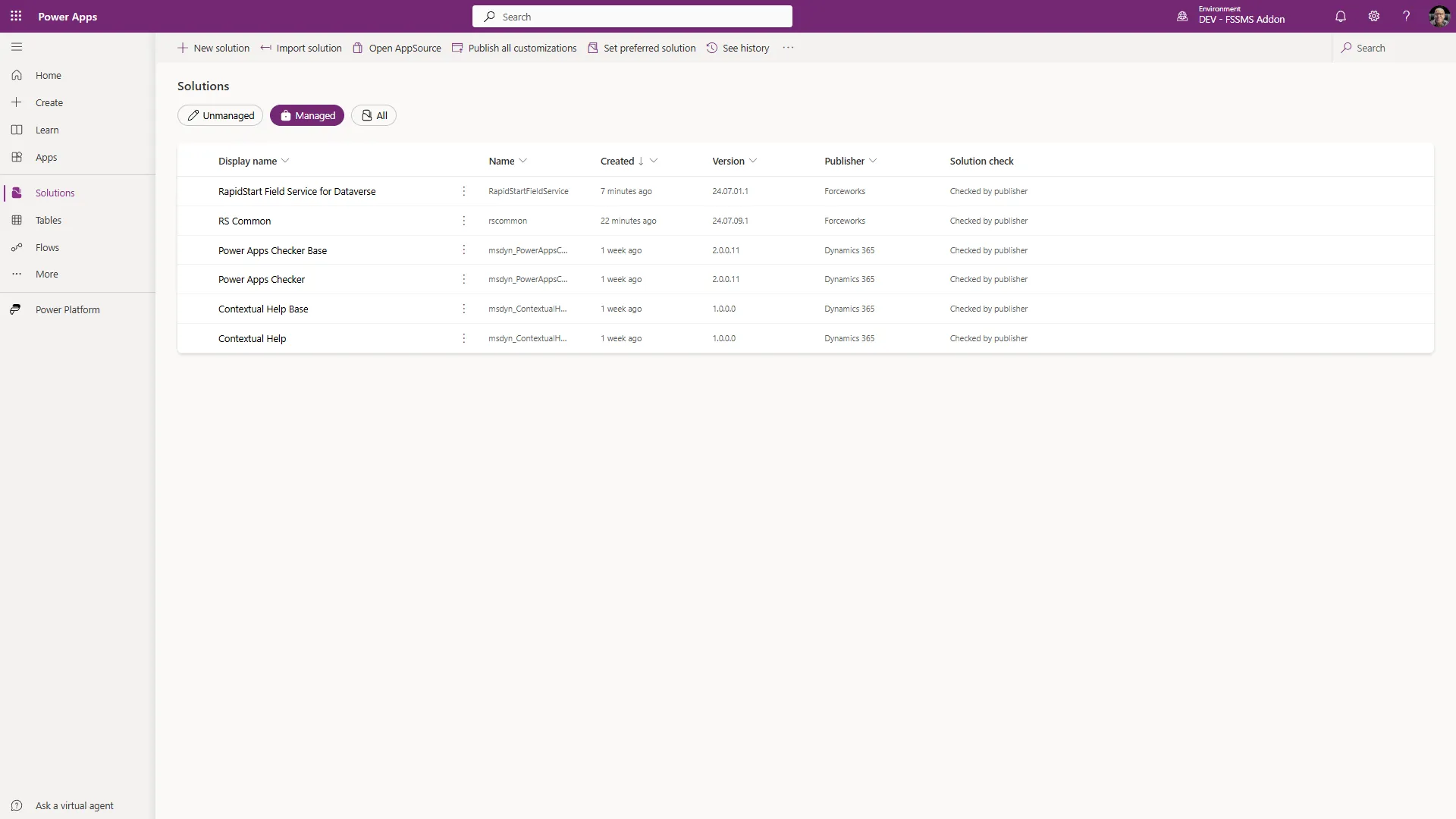This screenshot has width=1456, height=819.
Task: Select Solutions in the left sidebar
Action: point(53,192)
